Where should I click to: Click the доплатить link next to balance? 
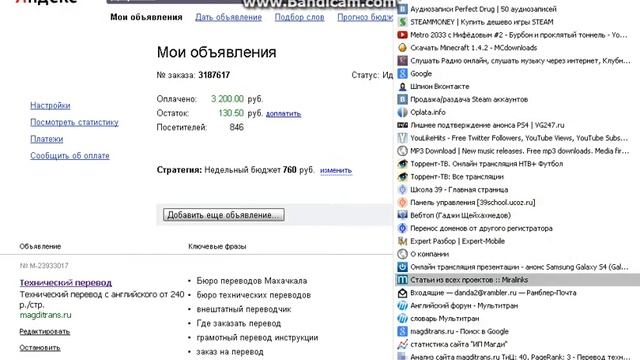tap(283, 114)
